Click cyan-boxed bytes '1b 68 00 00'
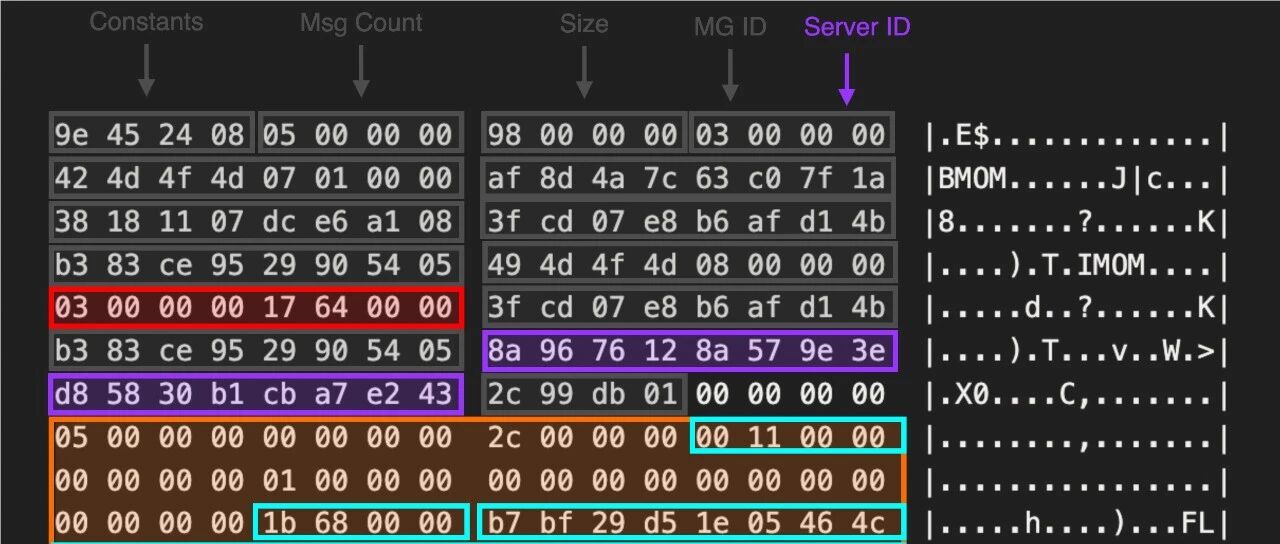Image resolution: width=1280 pixels, height=544 pixels. pyautogui.click(x=361, y=523)
